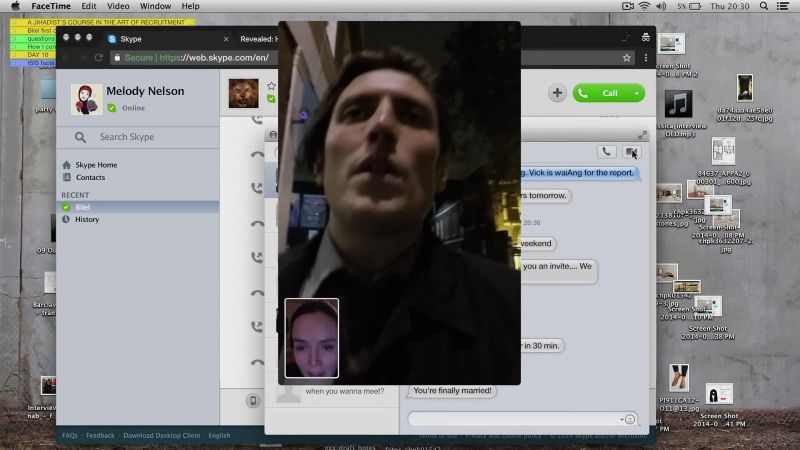Favorite the contact with the star toggle
Image resolution: width=800 pixels, height=450 pixels.
click(x=271, y=86)
